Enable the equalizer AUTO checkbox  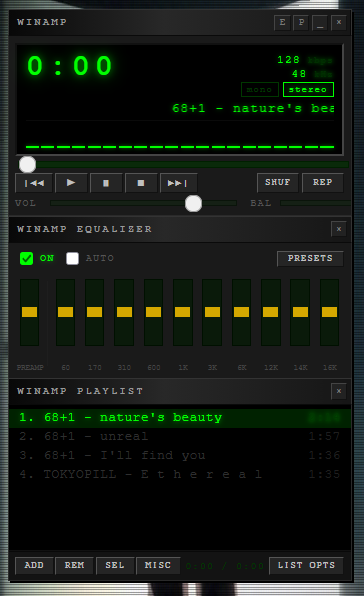point(73,258)
